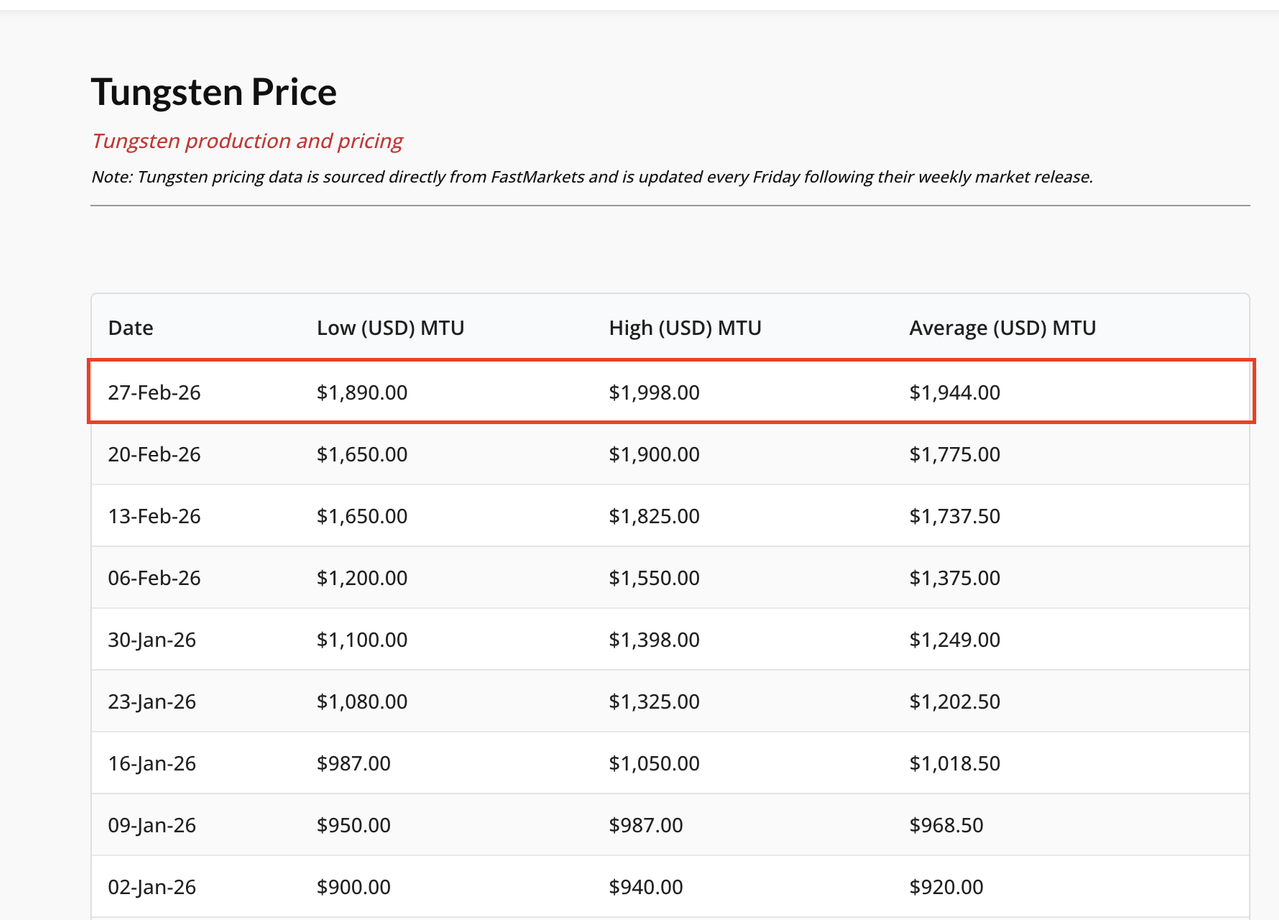Viewport: 1279px width, 920px height.
Task: Click the Date column header
Action: [x=131, y=328]
